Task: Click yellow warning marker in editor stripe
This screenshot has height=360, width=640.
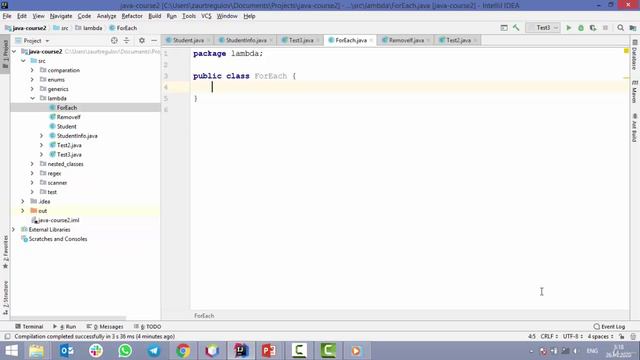Action: coord(626,51)
